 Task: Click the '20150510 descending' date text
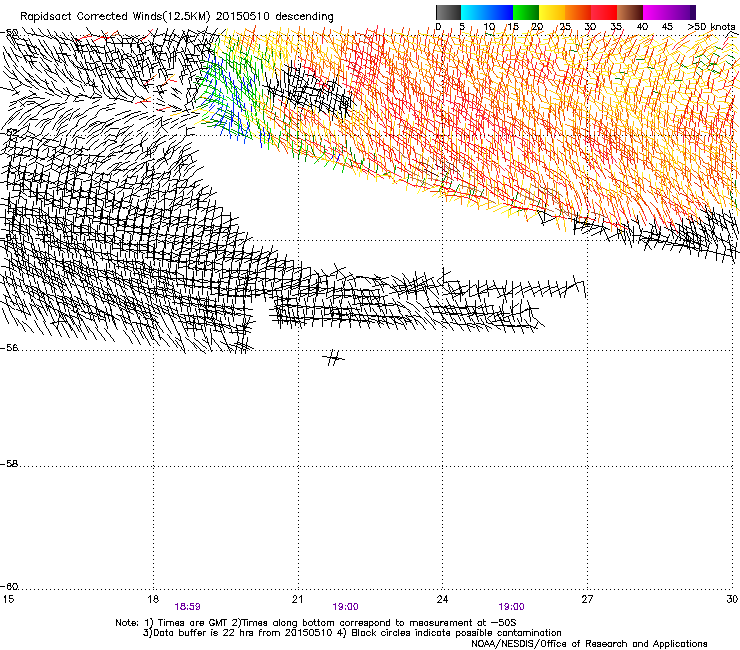(275, 17)
